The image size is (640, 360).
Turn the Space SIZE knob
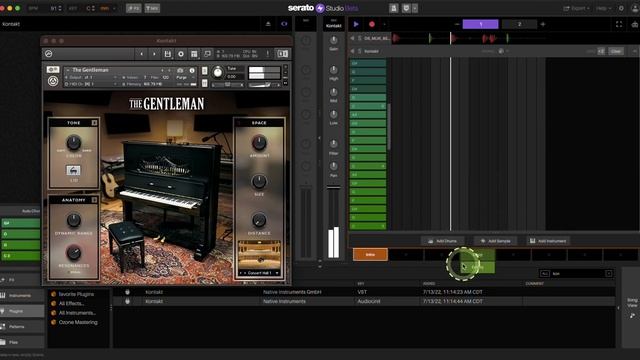point(259,181)
